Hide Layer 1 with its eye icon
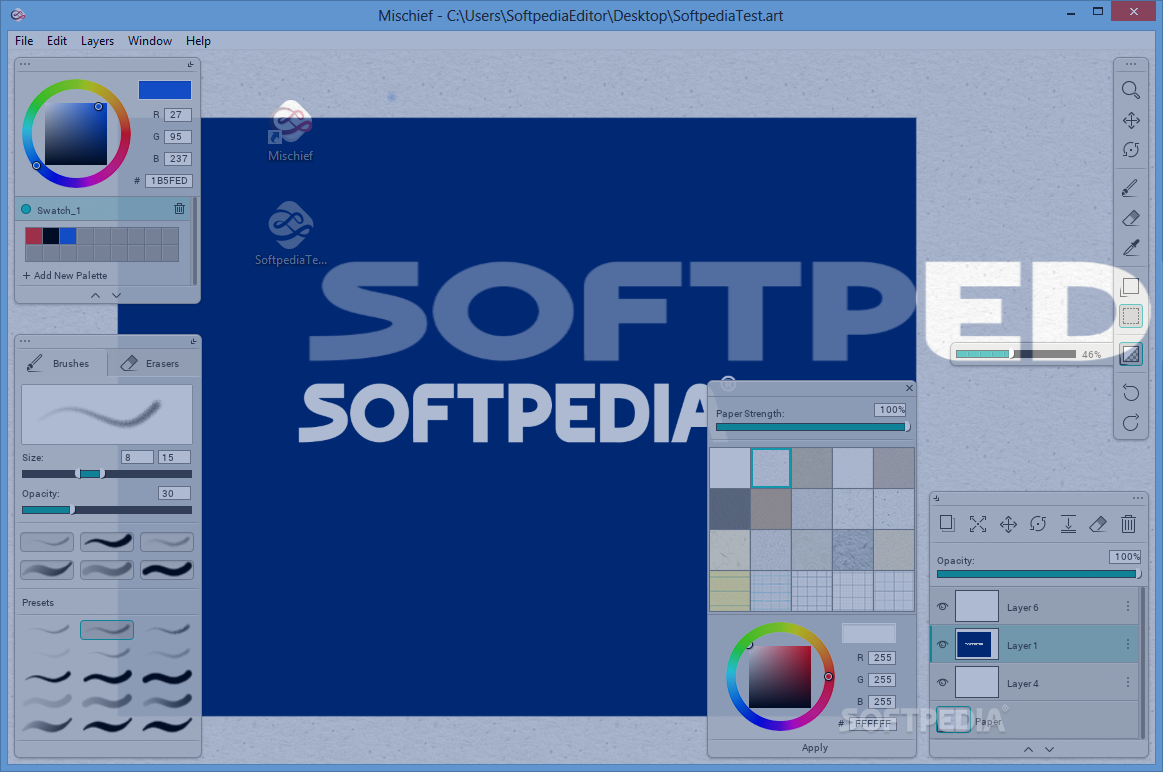Viewport: 1163px width, 772px height. [x=942, y=644]
